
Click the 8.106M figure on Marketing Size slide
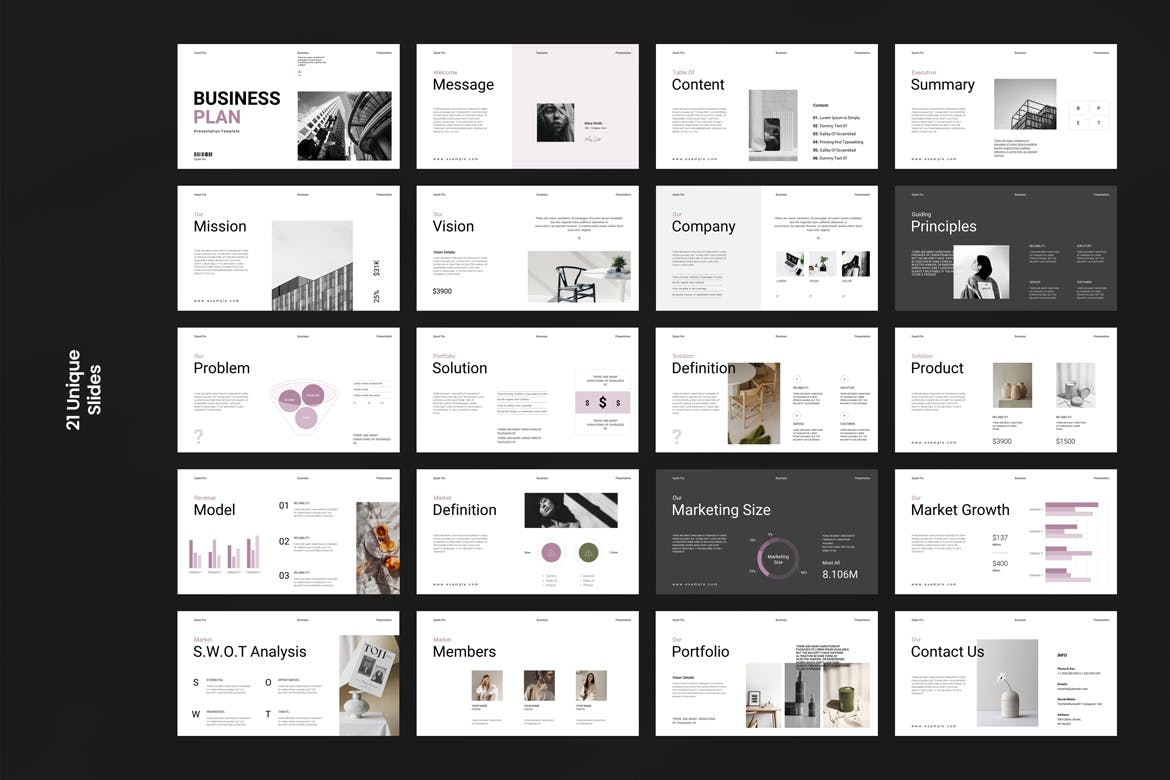click(839, 574)
